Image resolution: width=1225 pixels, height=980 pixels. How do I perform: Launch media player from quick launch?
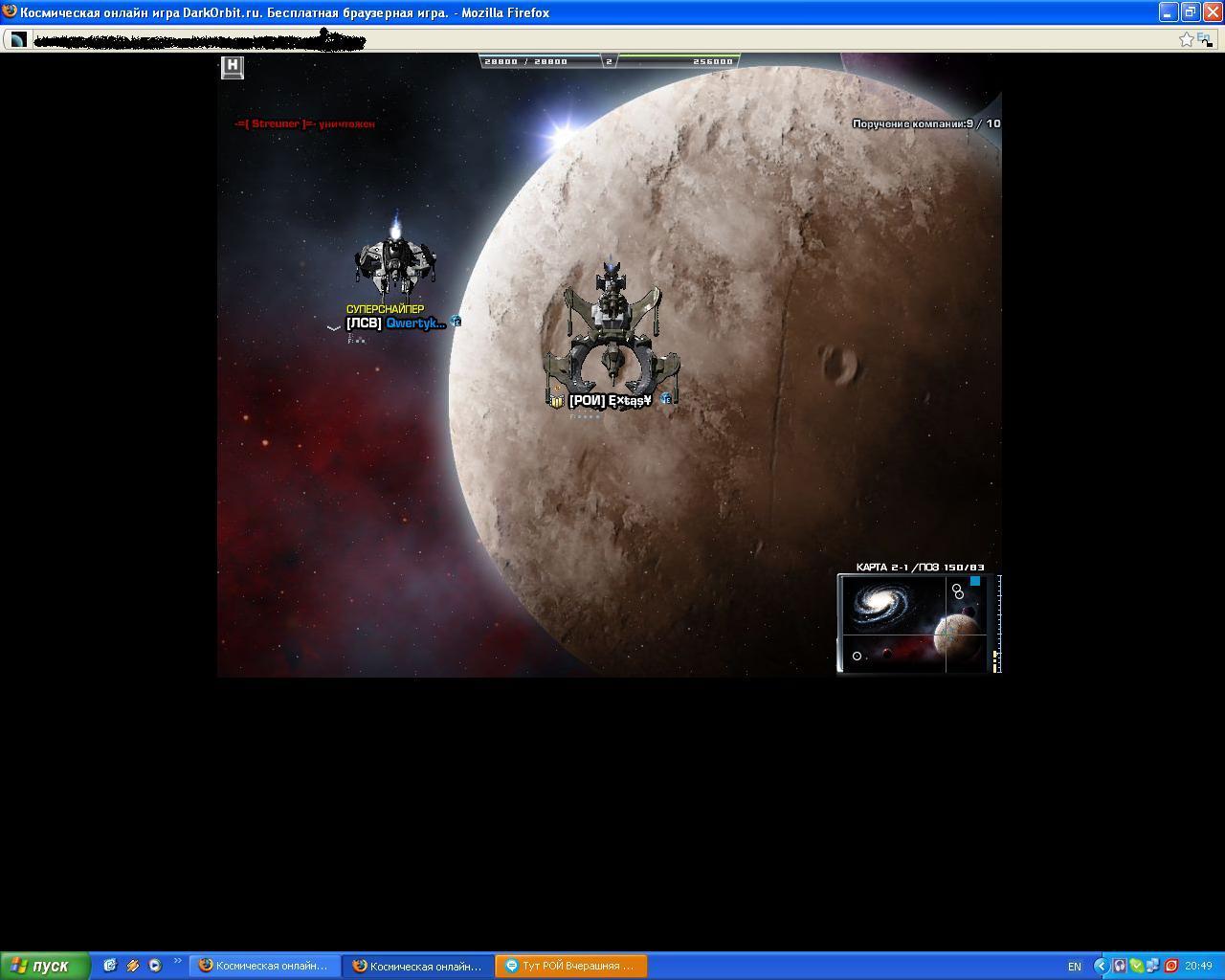coord(155,966)
